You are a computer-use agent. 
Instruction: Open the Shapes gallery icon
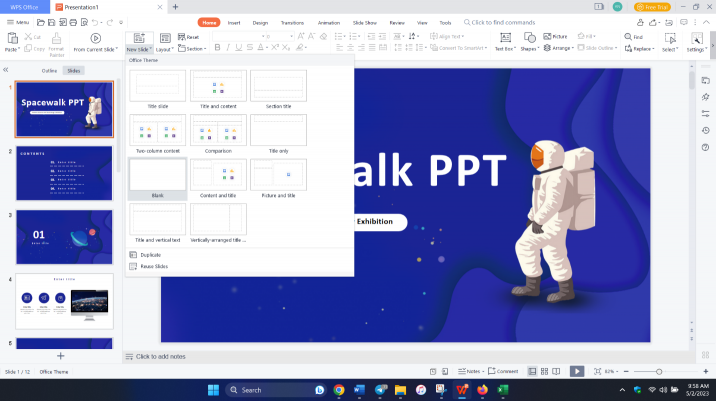528,37
